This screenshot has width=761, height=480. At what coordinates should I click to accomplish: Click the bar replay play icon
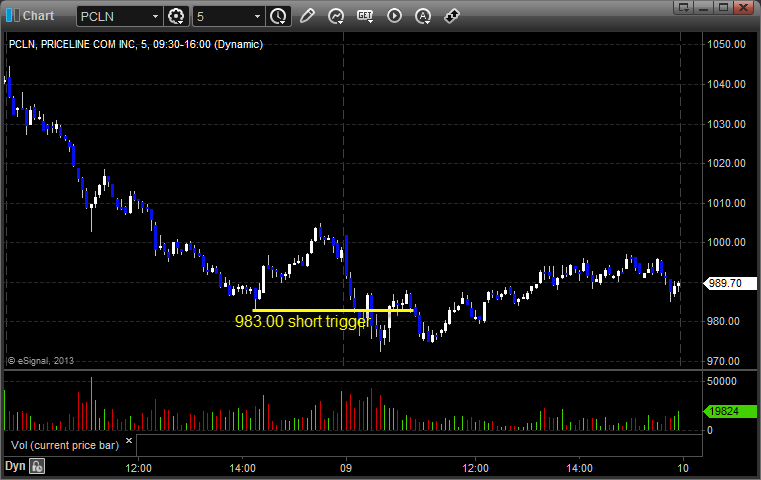pos(394,16)
